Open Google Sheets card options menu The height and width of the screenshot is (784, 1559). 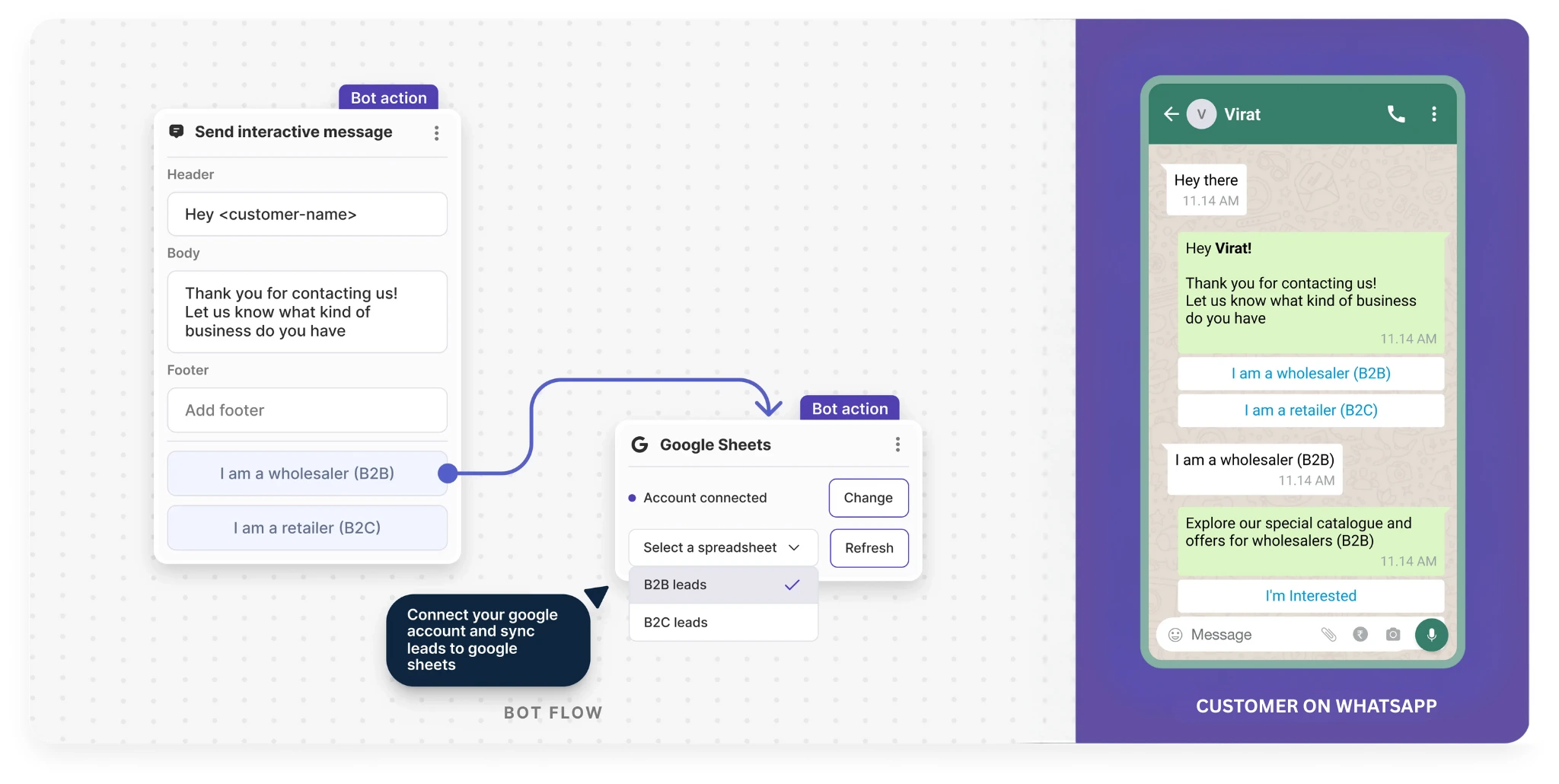(897, 445)
